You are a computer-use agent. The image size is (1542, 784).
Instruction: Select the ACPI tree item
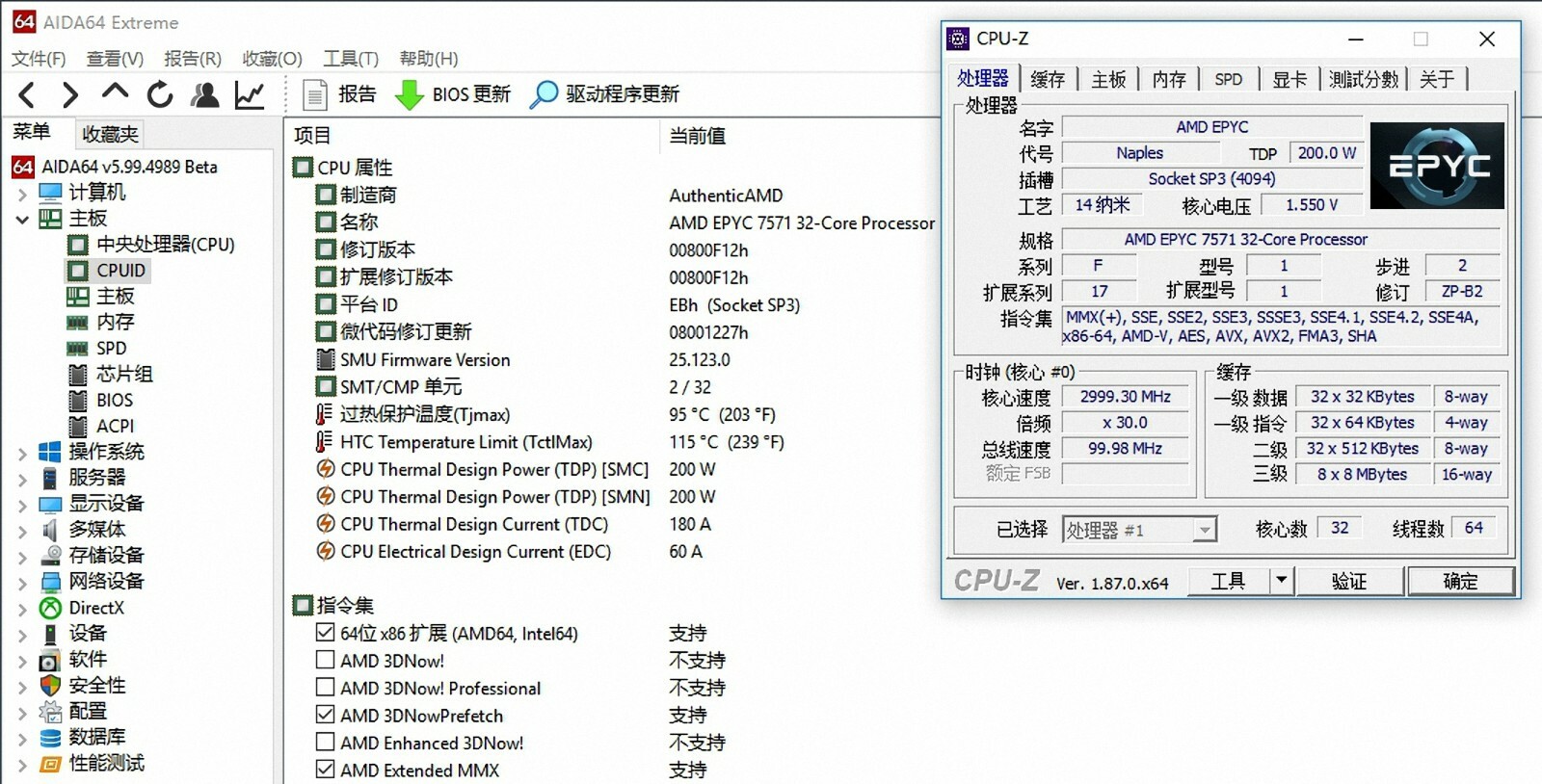101,426
